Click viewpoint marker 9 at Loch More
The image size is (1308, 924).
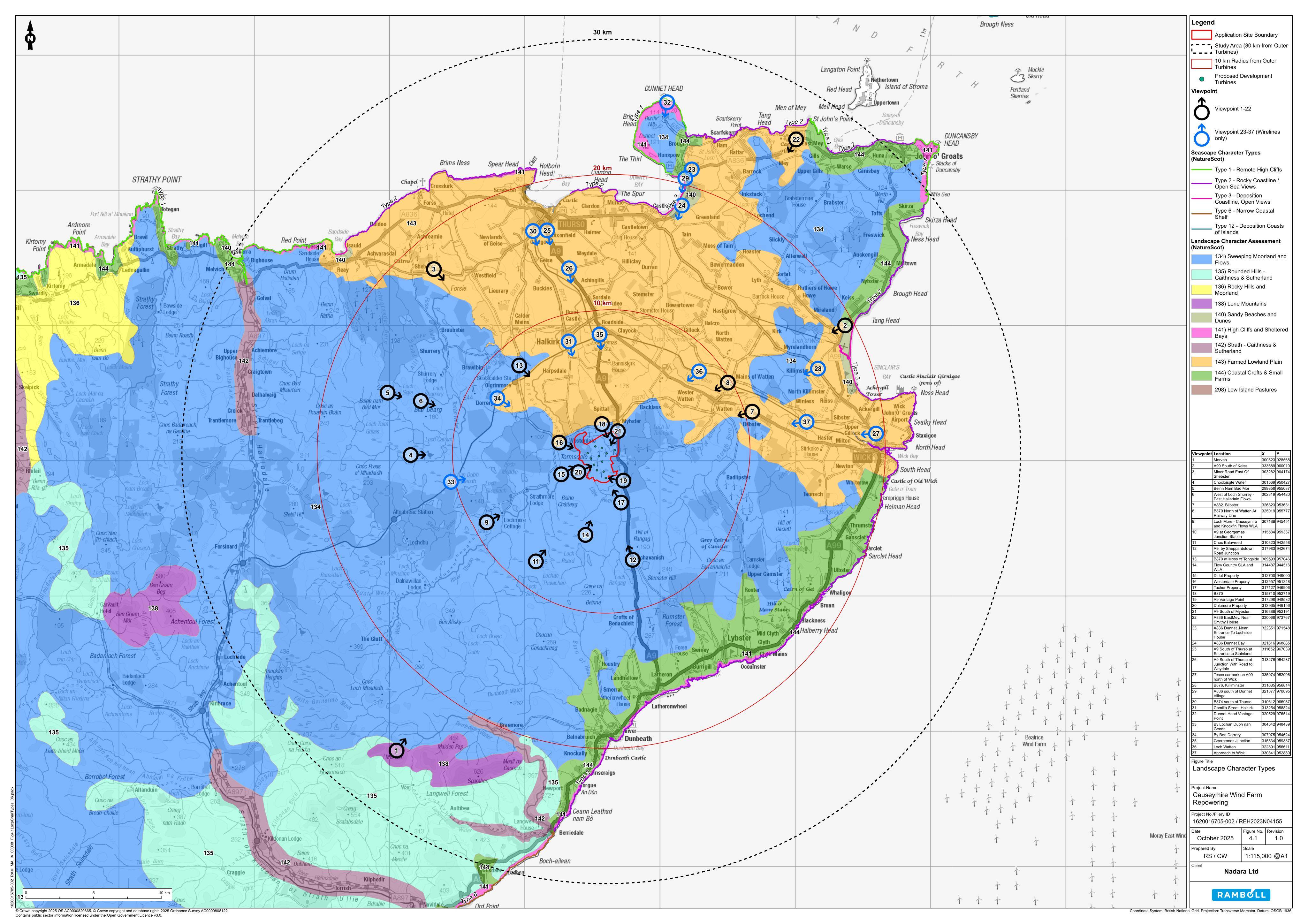487,522
